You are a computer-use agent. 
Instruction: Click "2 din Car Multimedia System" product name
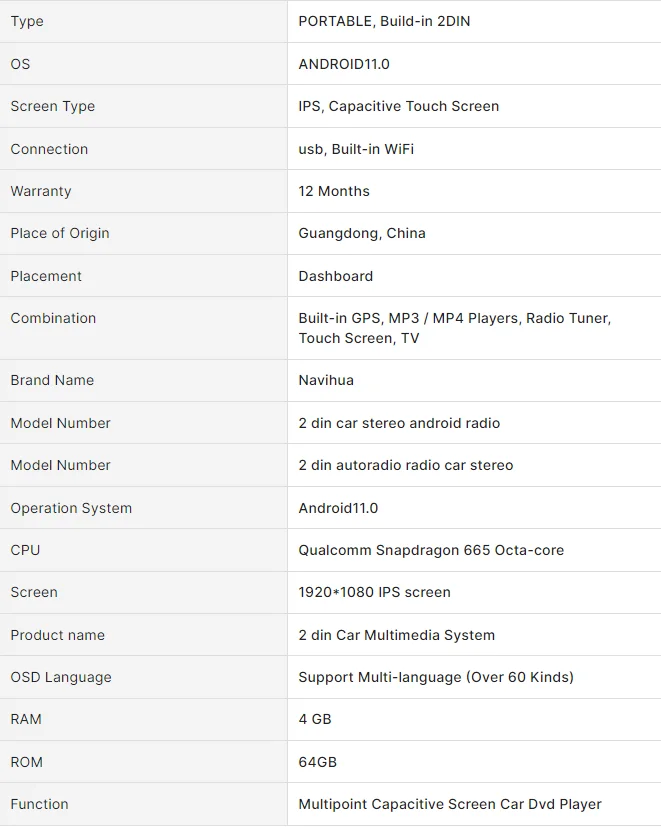tap(397, 635)
